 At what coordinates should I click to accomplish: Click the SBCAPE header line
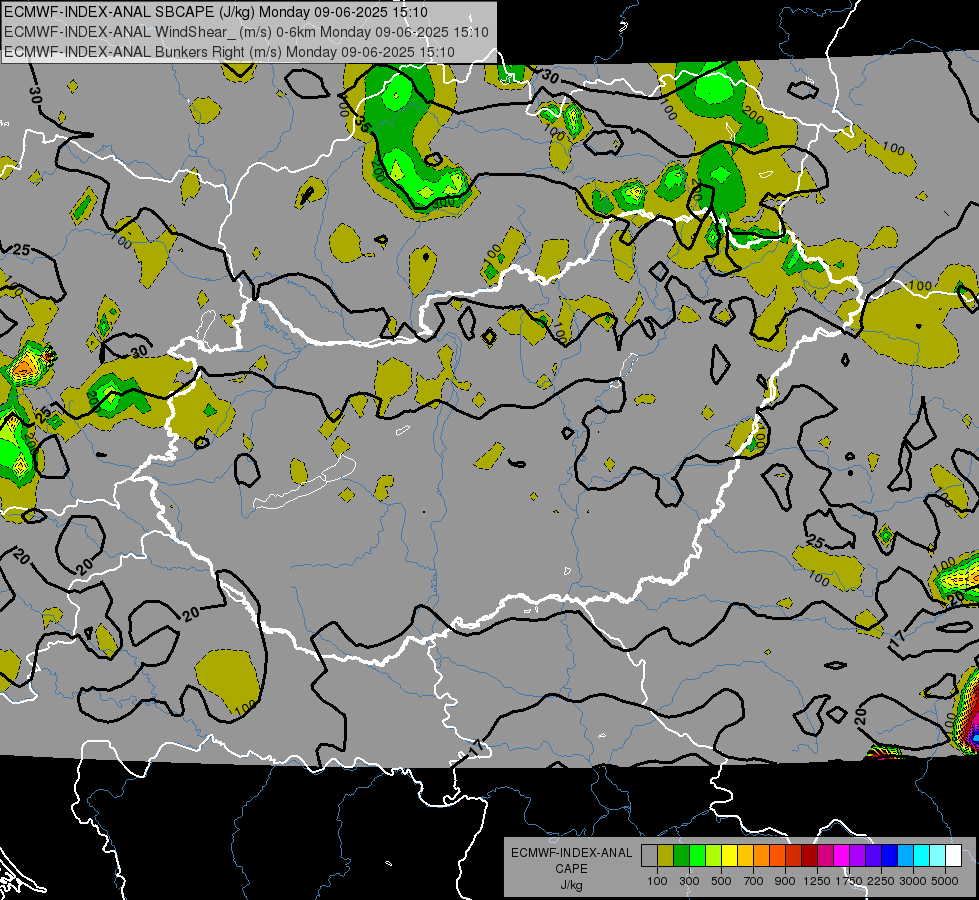[x=216, y=12]
